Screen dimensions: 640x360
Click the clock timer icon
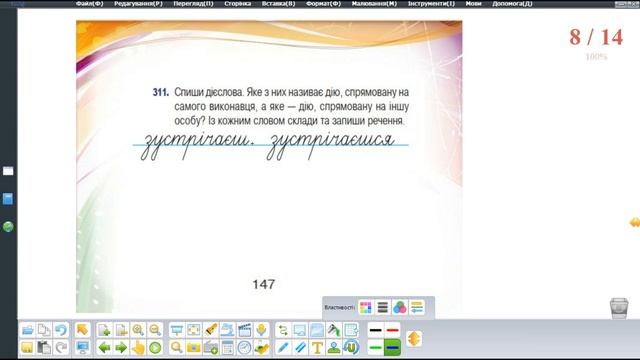coord(244,348)
